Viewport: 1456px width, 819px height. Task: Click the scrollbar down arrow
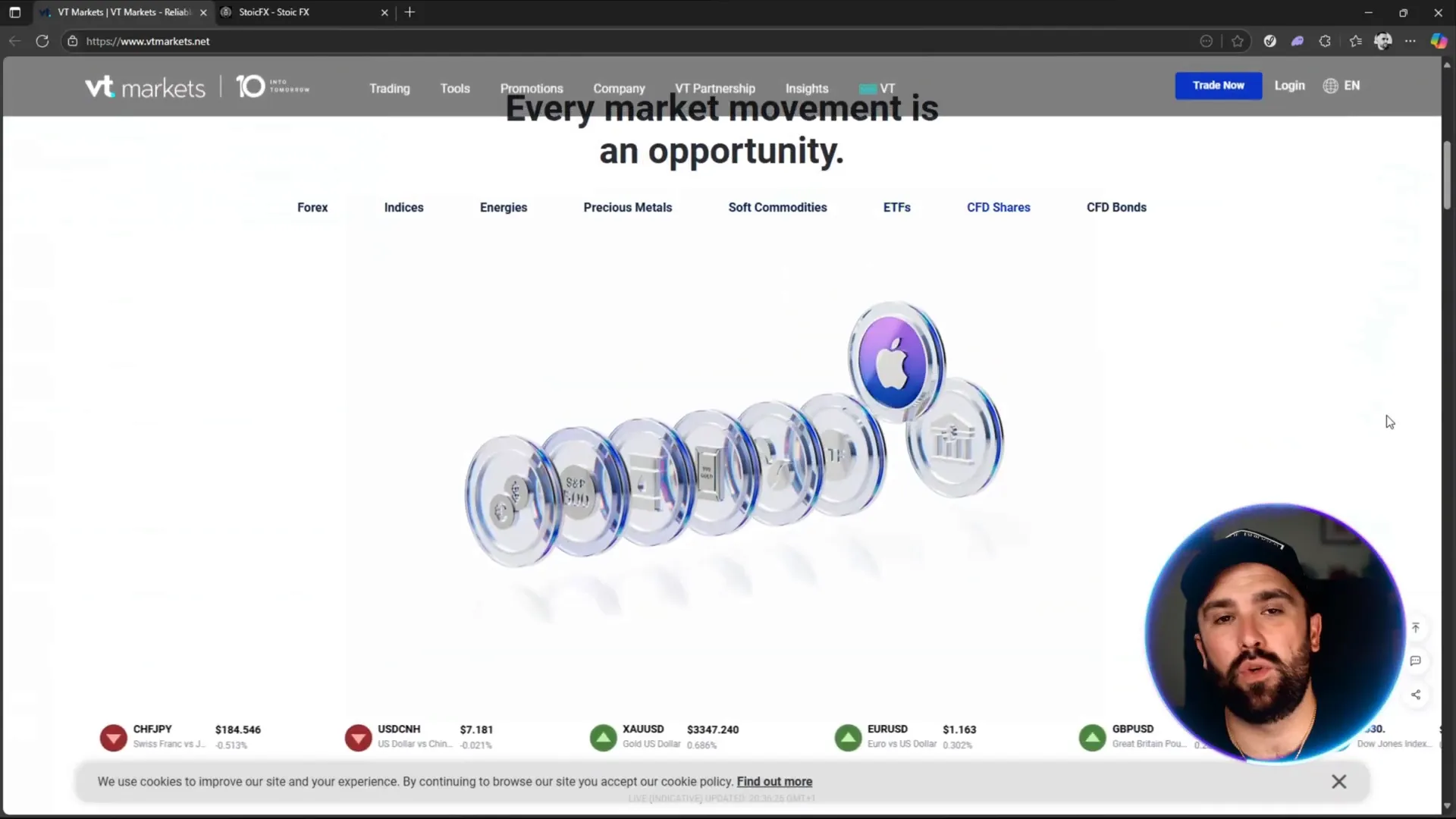1447,806
